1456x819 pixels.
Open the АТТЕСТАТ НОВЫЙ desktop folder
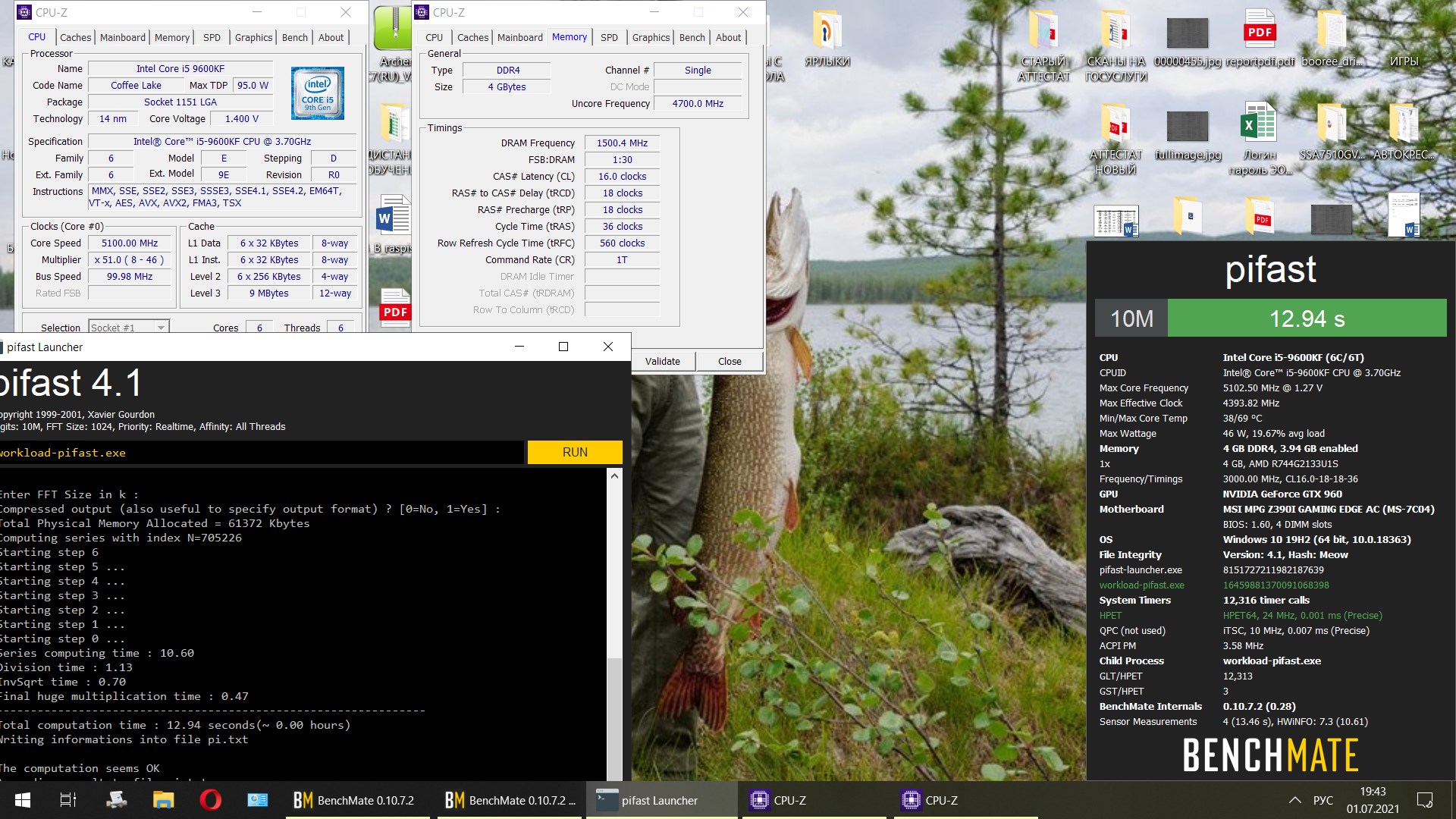point(1116,140)
